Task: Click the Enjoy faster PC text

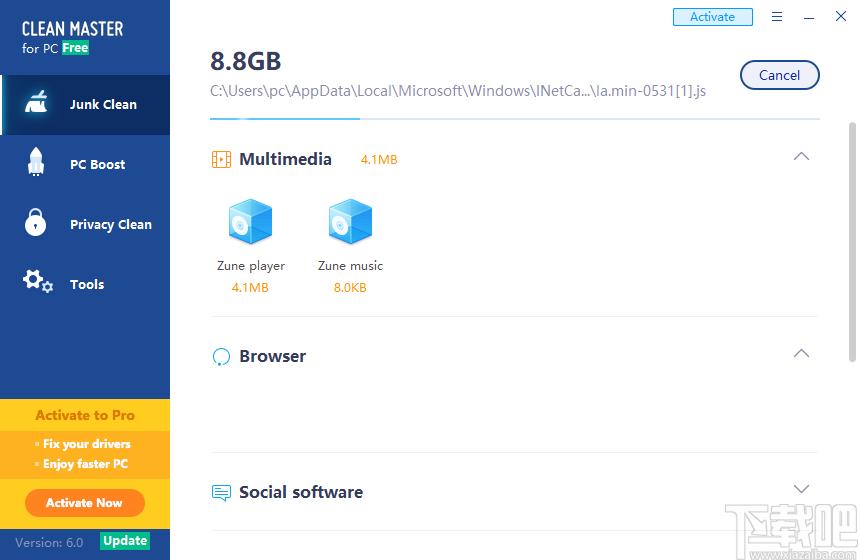Action: pyautogui.click(x=85, y=464)
